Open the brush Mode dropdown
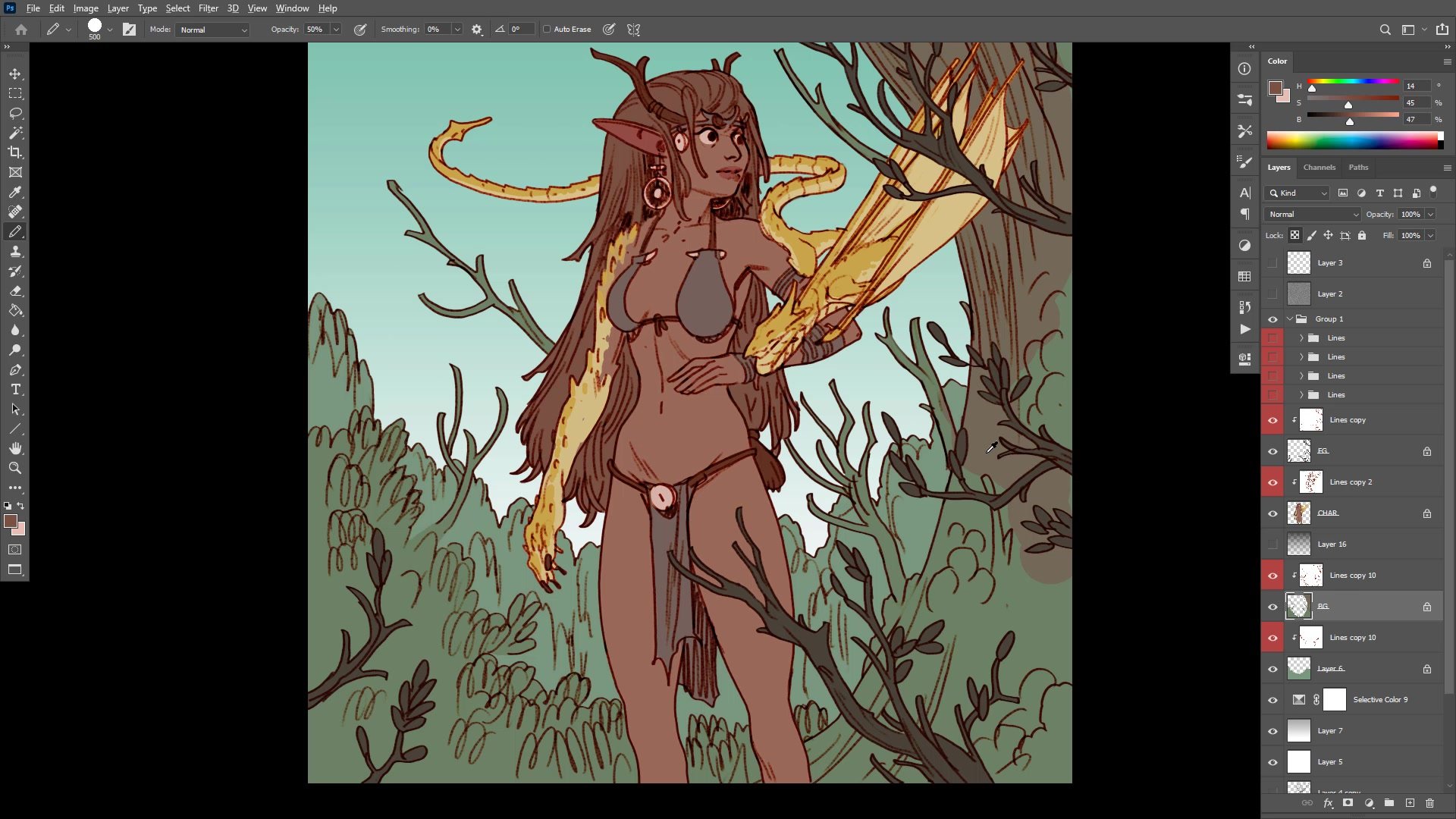 (x=212, y=30)
